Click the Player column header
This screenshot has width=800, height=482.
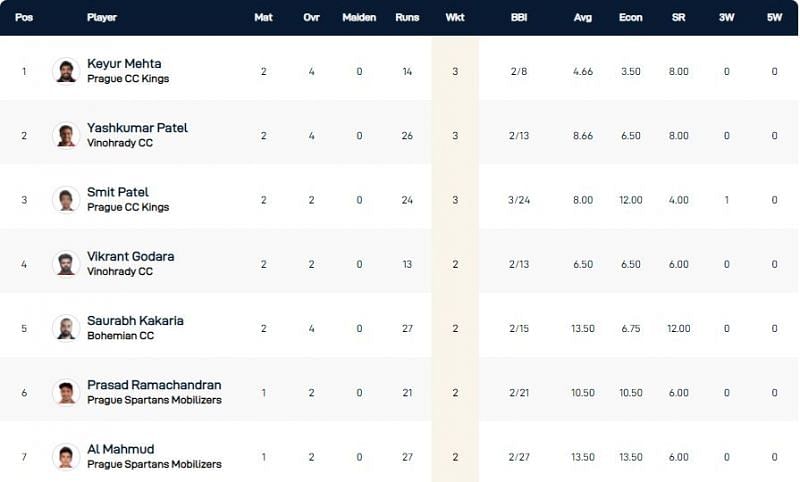pyautogui.click(x=102, y=18)
